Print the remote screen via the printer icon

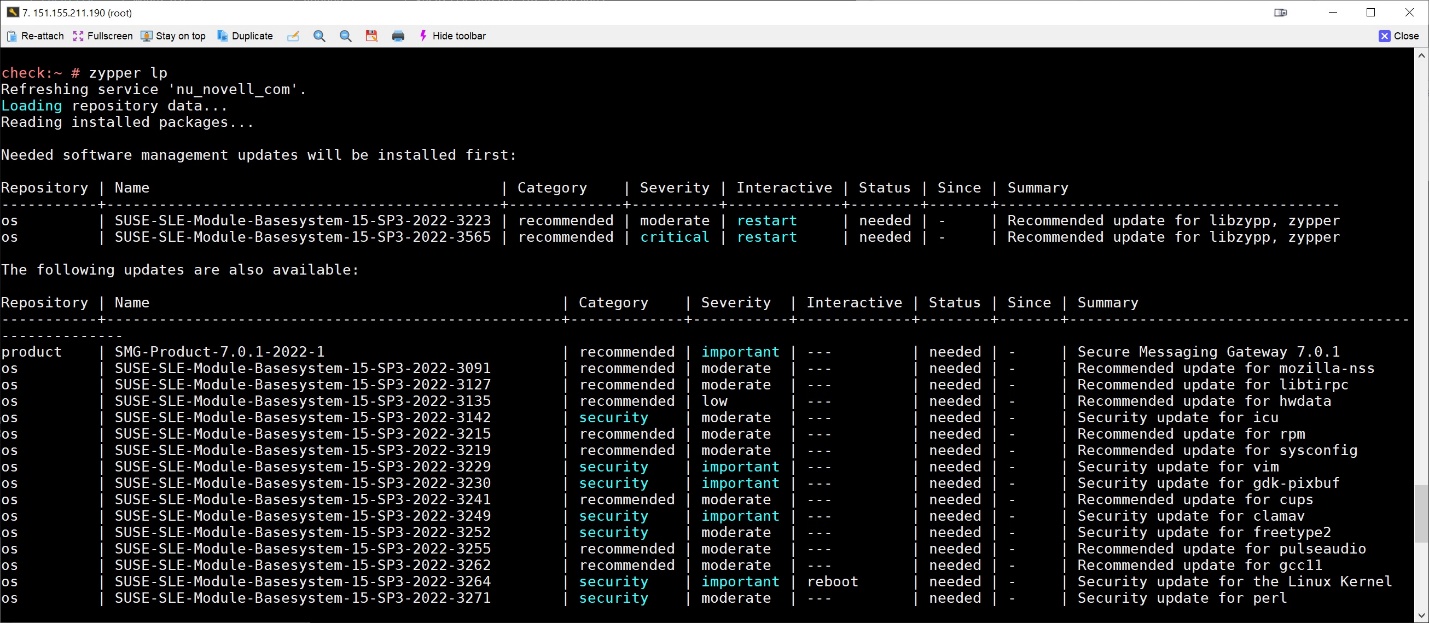point(397,35)
